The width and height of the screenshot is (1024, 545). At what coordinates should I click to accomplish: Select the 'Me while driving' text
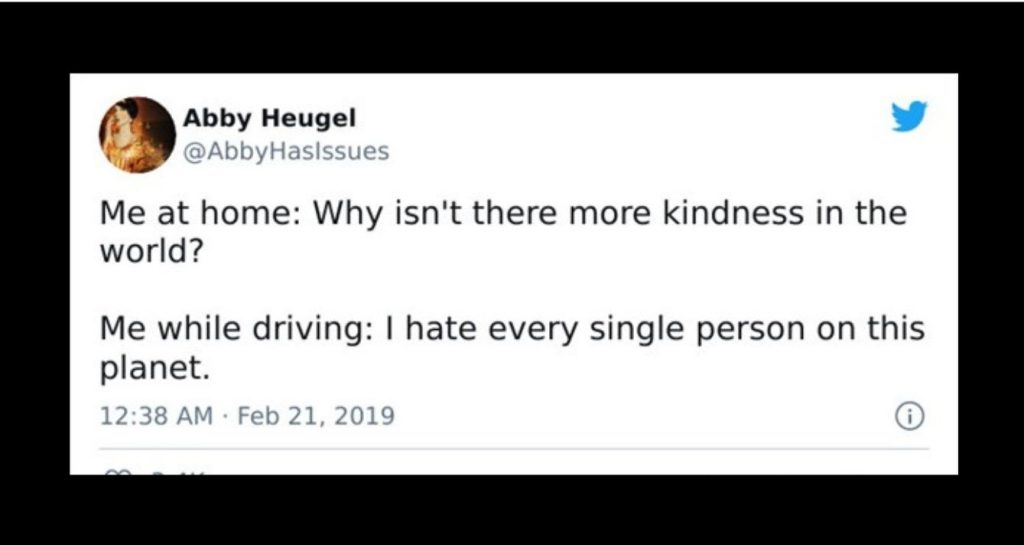point(231,329)
